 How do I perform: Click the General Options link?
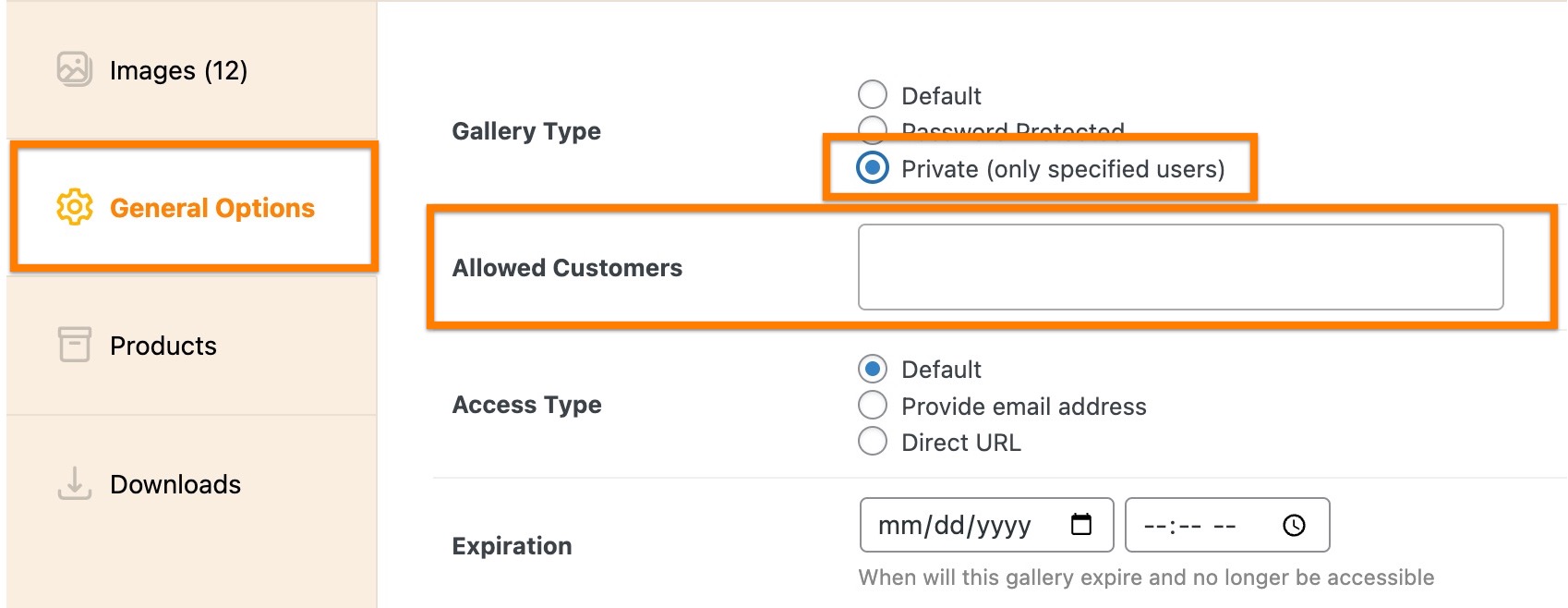(211, 207)
